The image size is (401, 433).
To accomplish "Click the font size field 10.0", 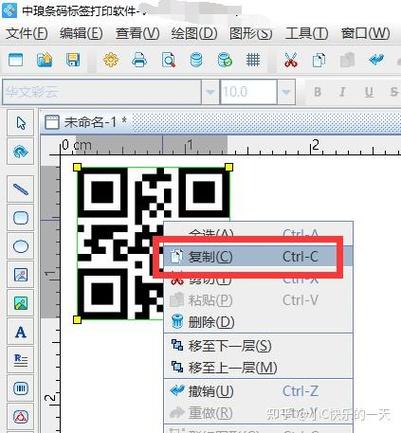I will coord(249,92).
